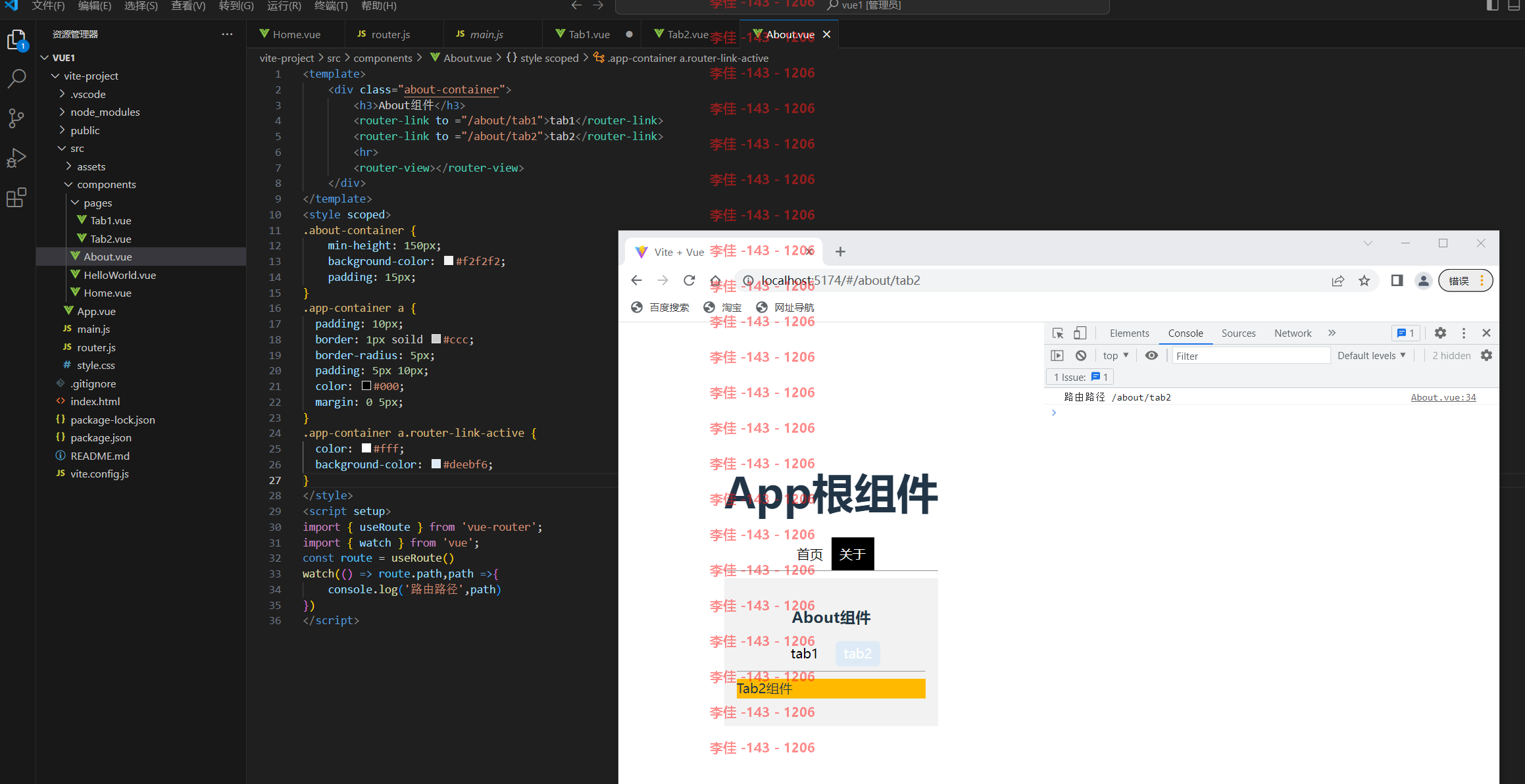Open explorer panel more actions menu

point(227,34)
